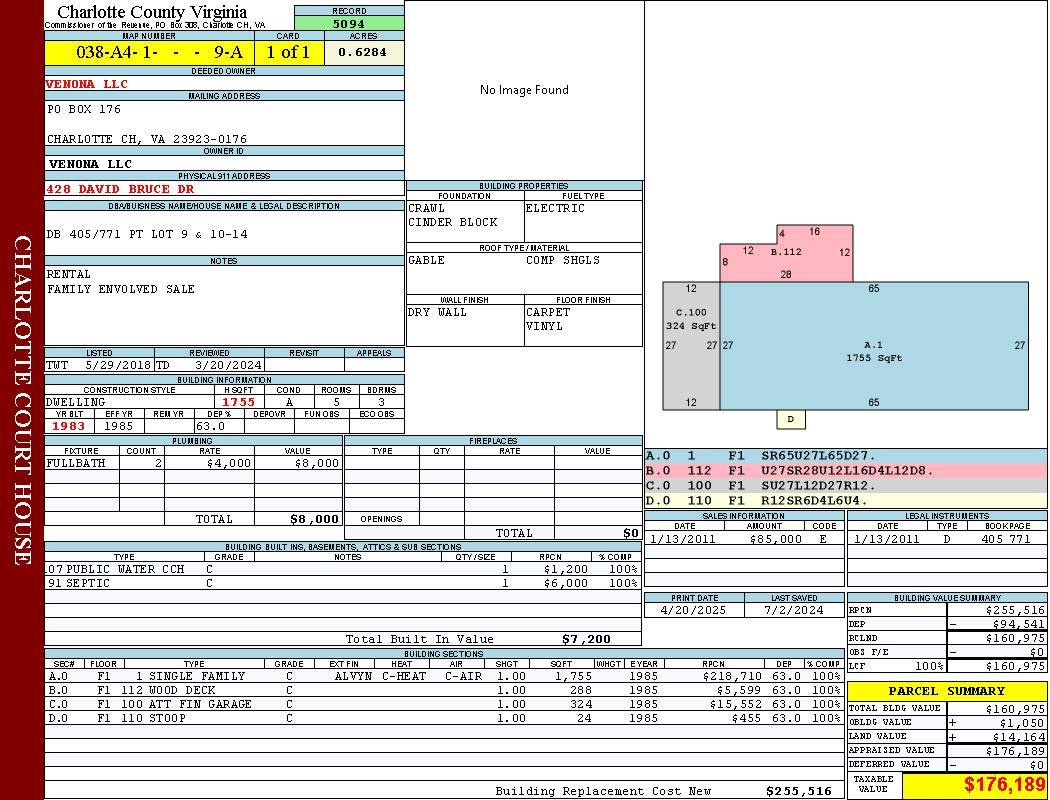The height and width of the screenshot is (800, 1050).
Task: Select the FULLBATH fixture row
Action: [194, 463]
